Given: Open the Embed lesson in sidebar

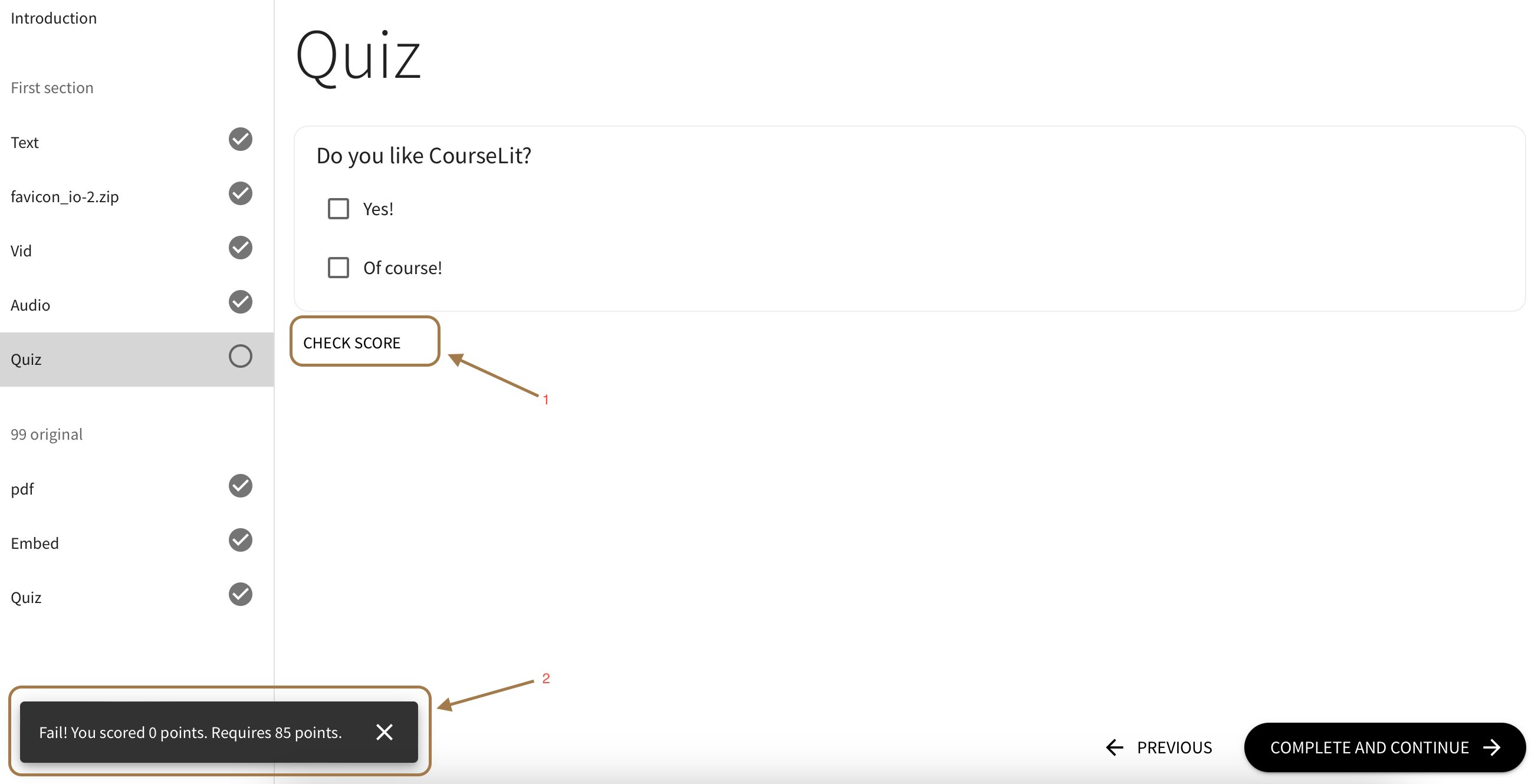Looking at the screenshot, I should [x=35, y=543].
